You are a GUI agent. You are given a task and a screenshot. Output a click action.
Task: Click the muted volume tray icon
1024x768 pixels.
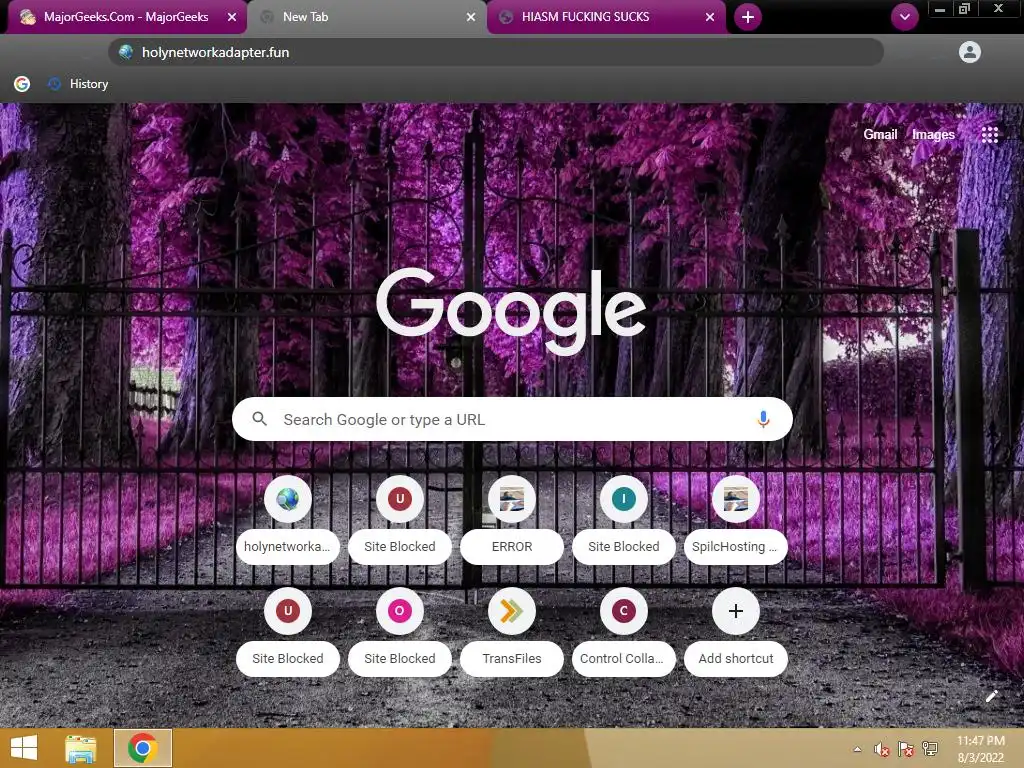tap(882, 750)
